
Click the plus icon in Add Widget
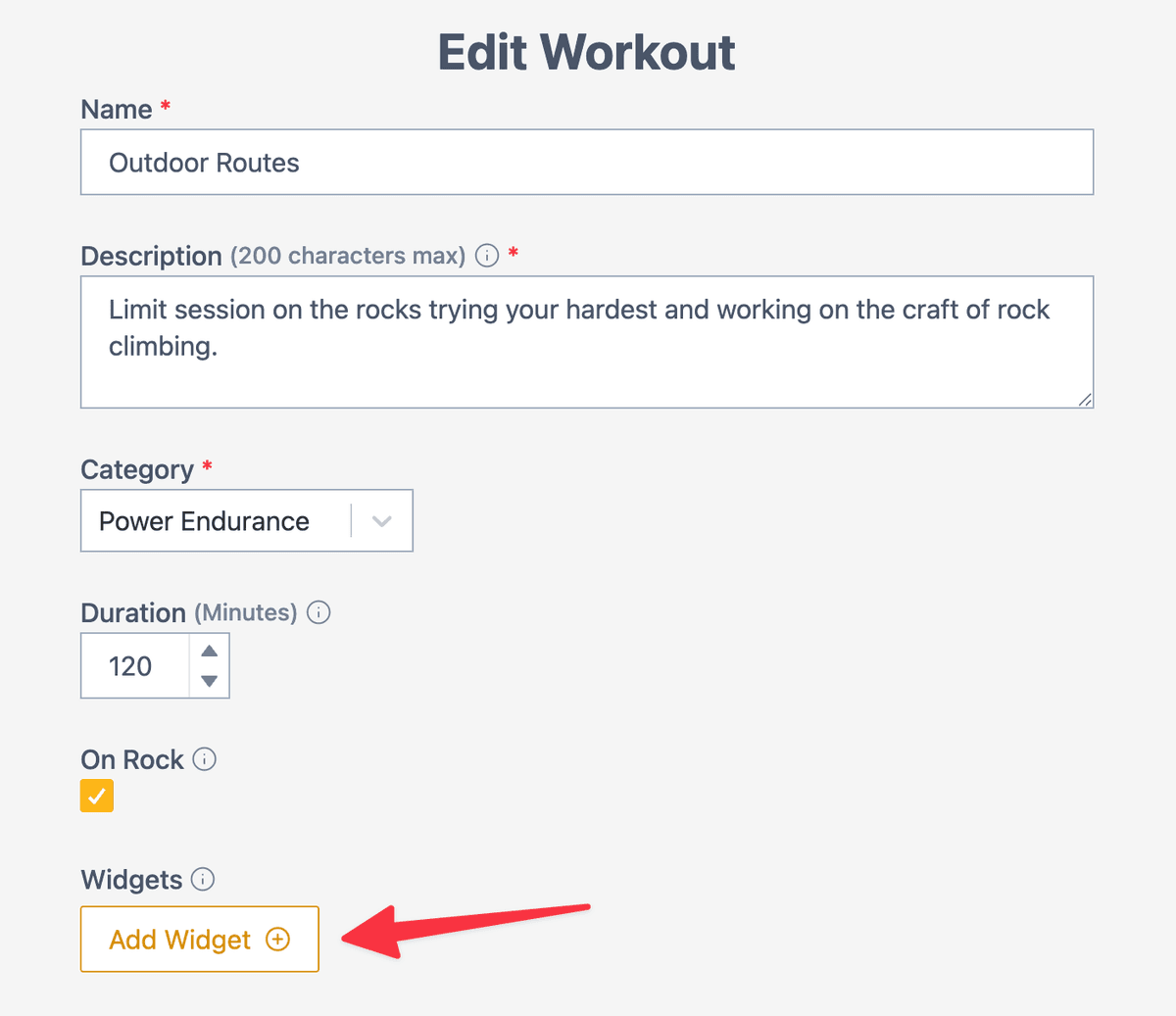pyautogui.click(x=278, y=940)
